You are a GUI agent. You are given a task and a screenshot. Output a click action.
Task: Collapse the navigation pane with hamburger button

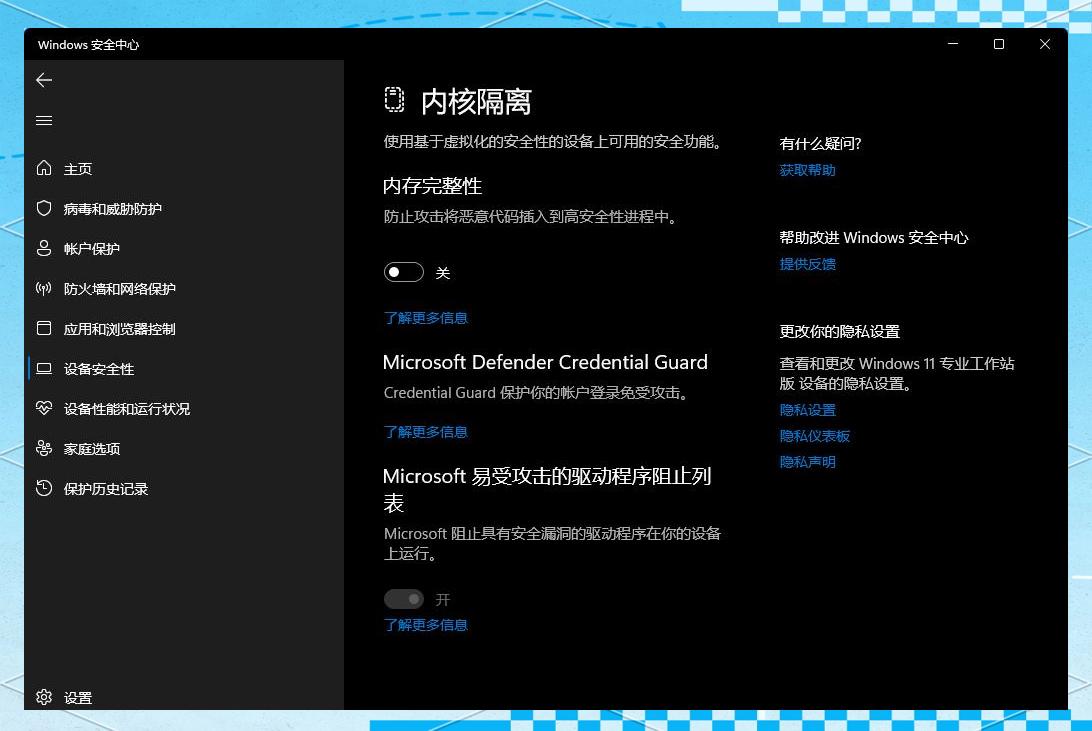[x=43, y=120]
